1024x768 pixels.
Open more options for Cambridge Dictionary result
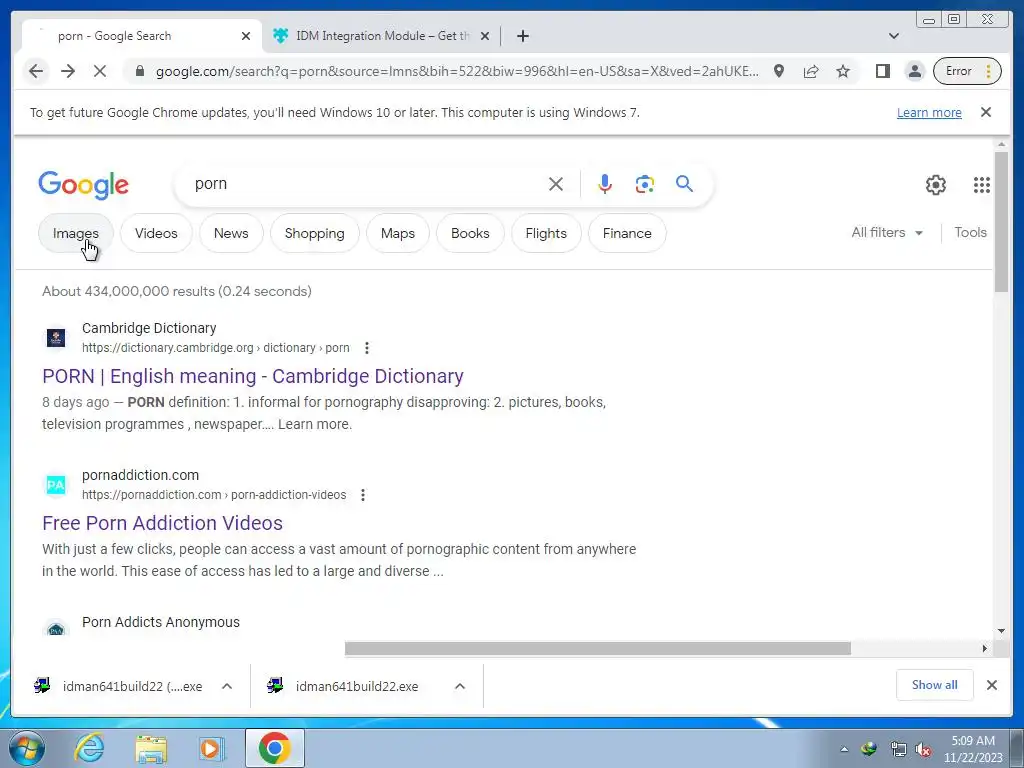click(367, 348)
